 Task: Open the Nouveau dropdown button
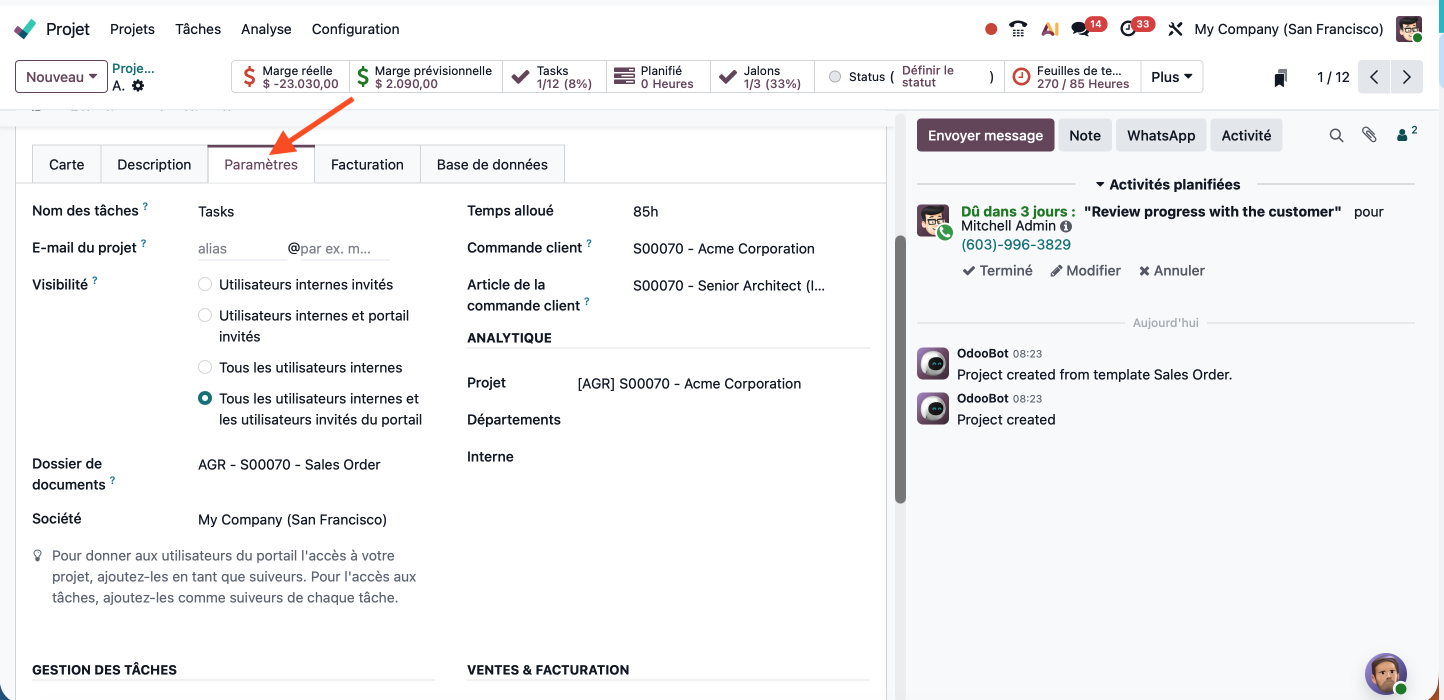61,77
